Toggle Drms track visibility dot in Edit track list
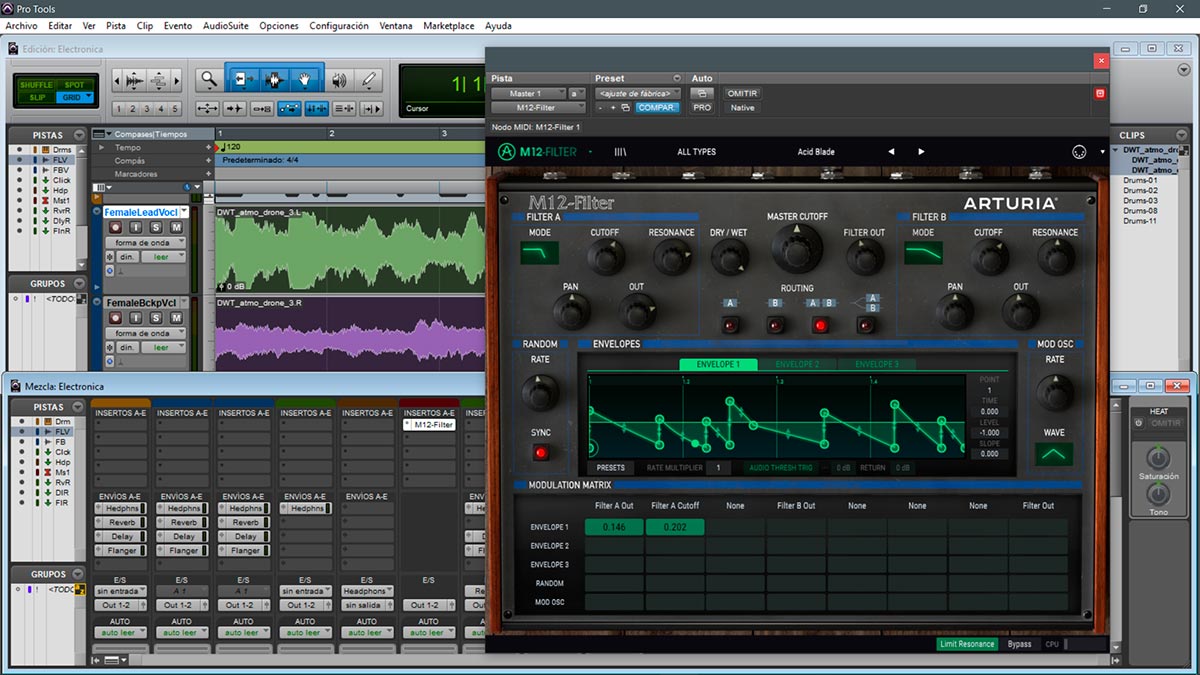Viewport: 1200px width, 675px height. (x=18, y=150)
